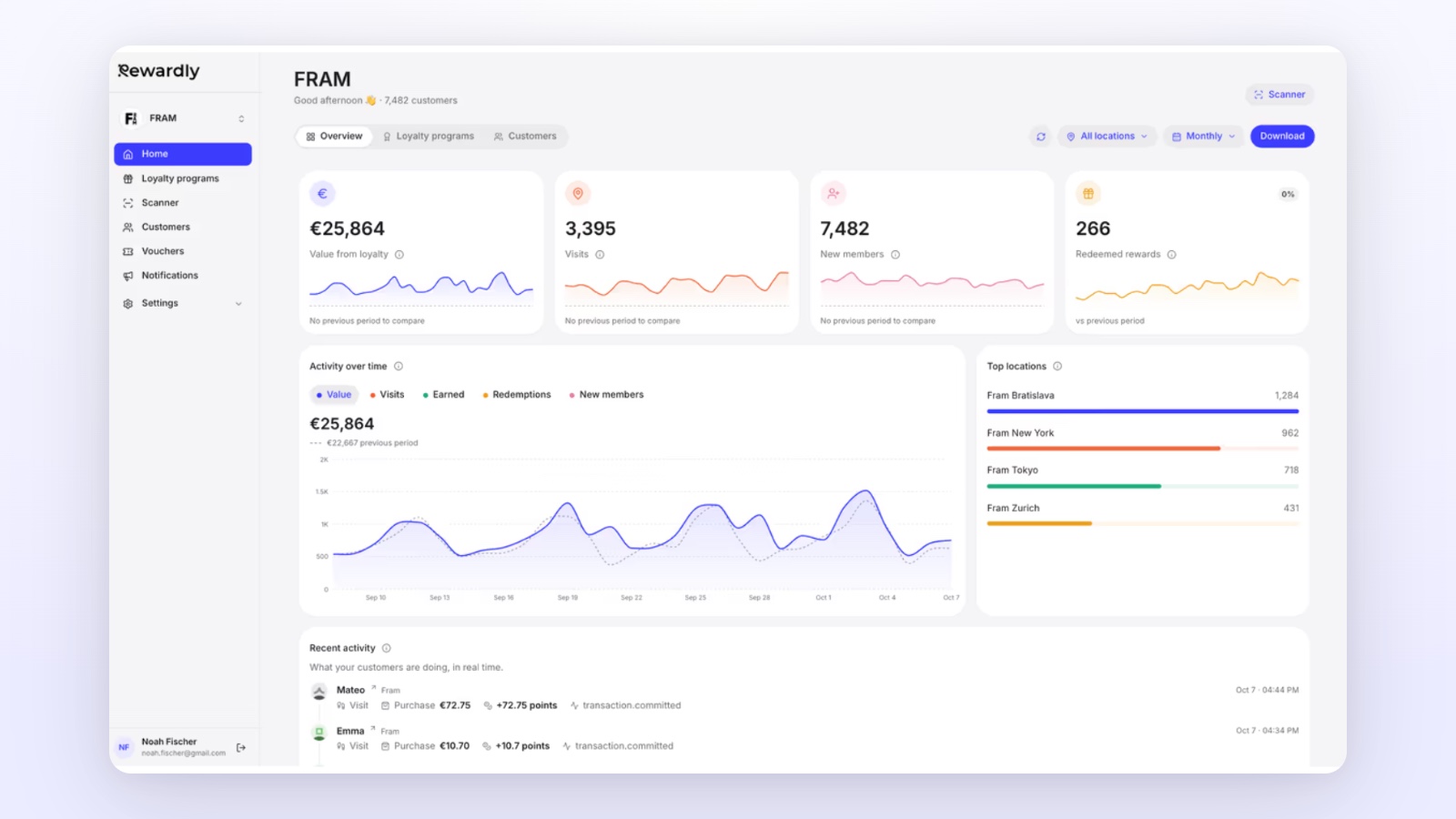The height and width of the screenshot is (819, 1456).
Task: Click the Download button
Action: pos(1282,136)
